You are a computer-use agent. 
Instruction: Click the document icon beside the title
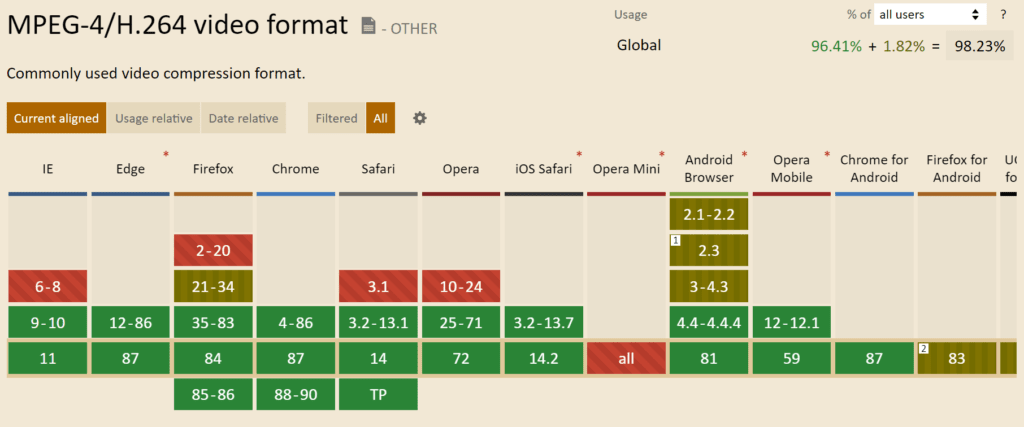(368, 26)
